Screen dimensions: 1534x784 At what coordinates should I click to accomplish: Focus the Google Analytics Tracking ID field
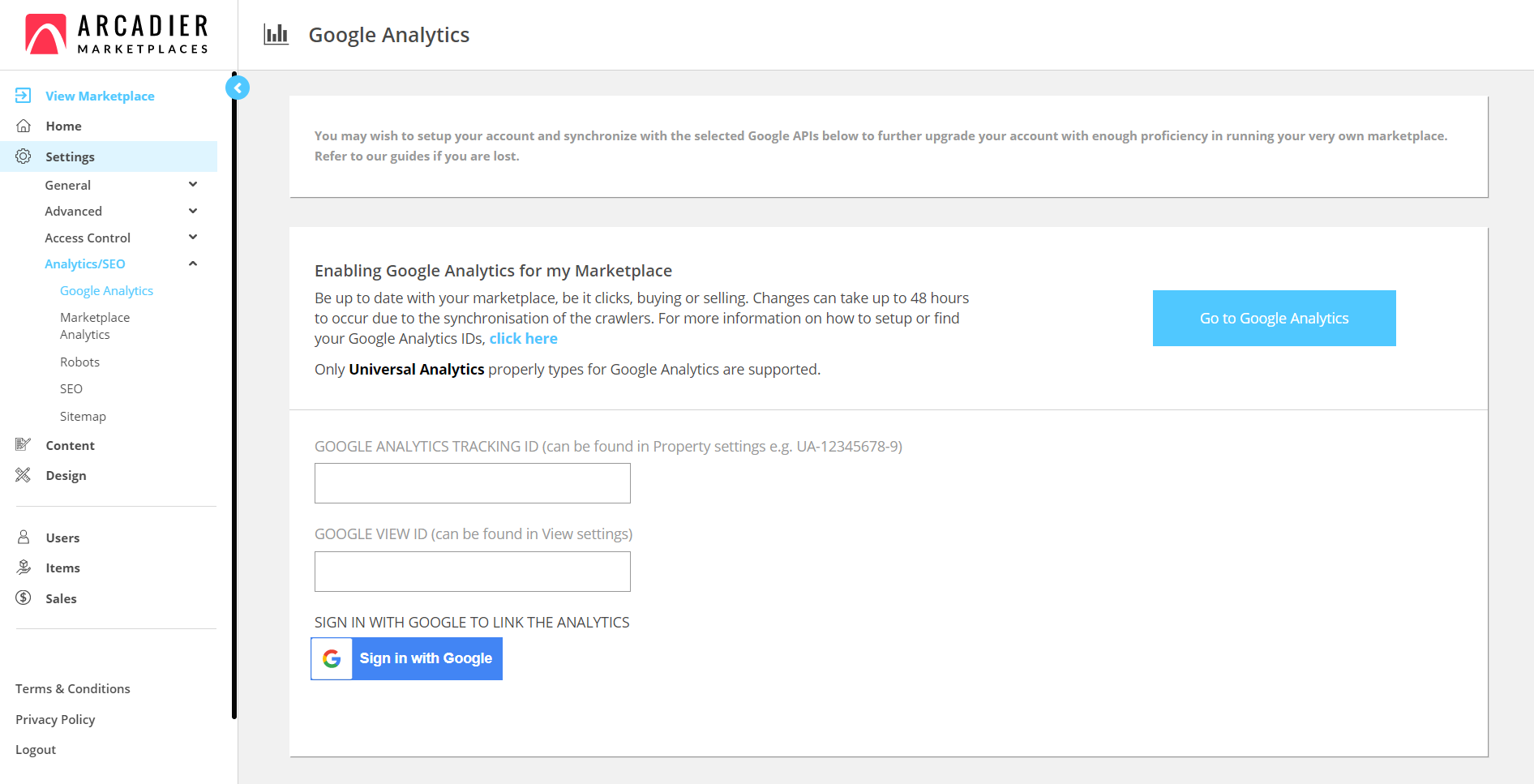click(473, 483)
